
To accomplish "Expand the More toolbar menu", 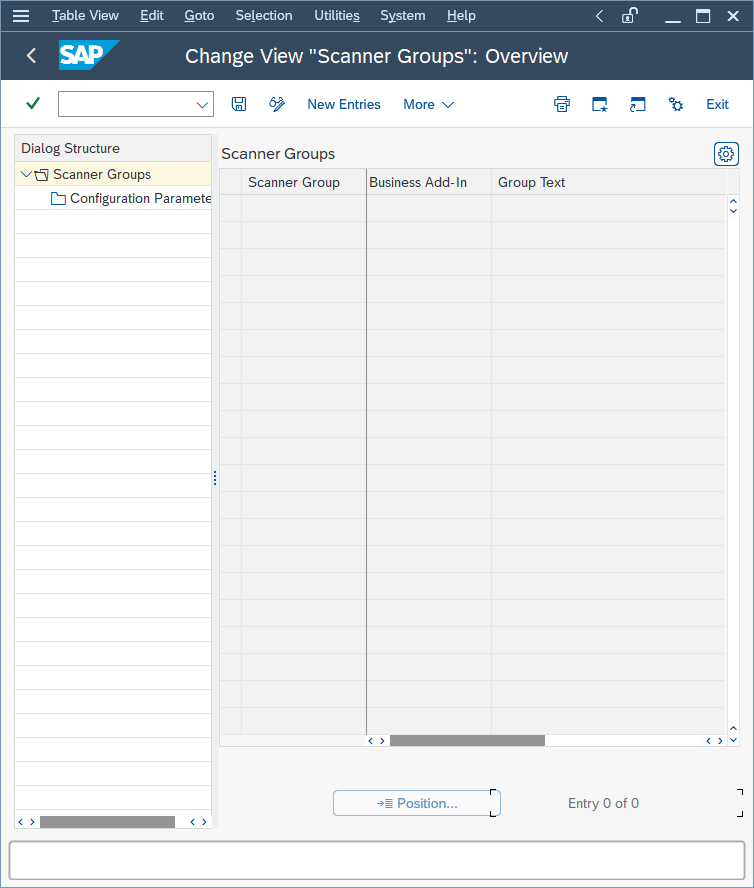I will pyautogui.click(x=428, y=104).
